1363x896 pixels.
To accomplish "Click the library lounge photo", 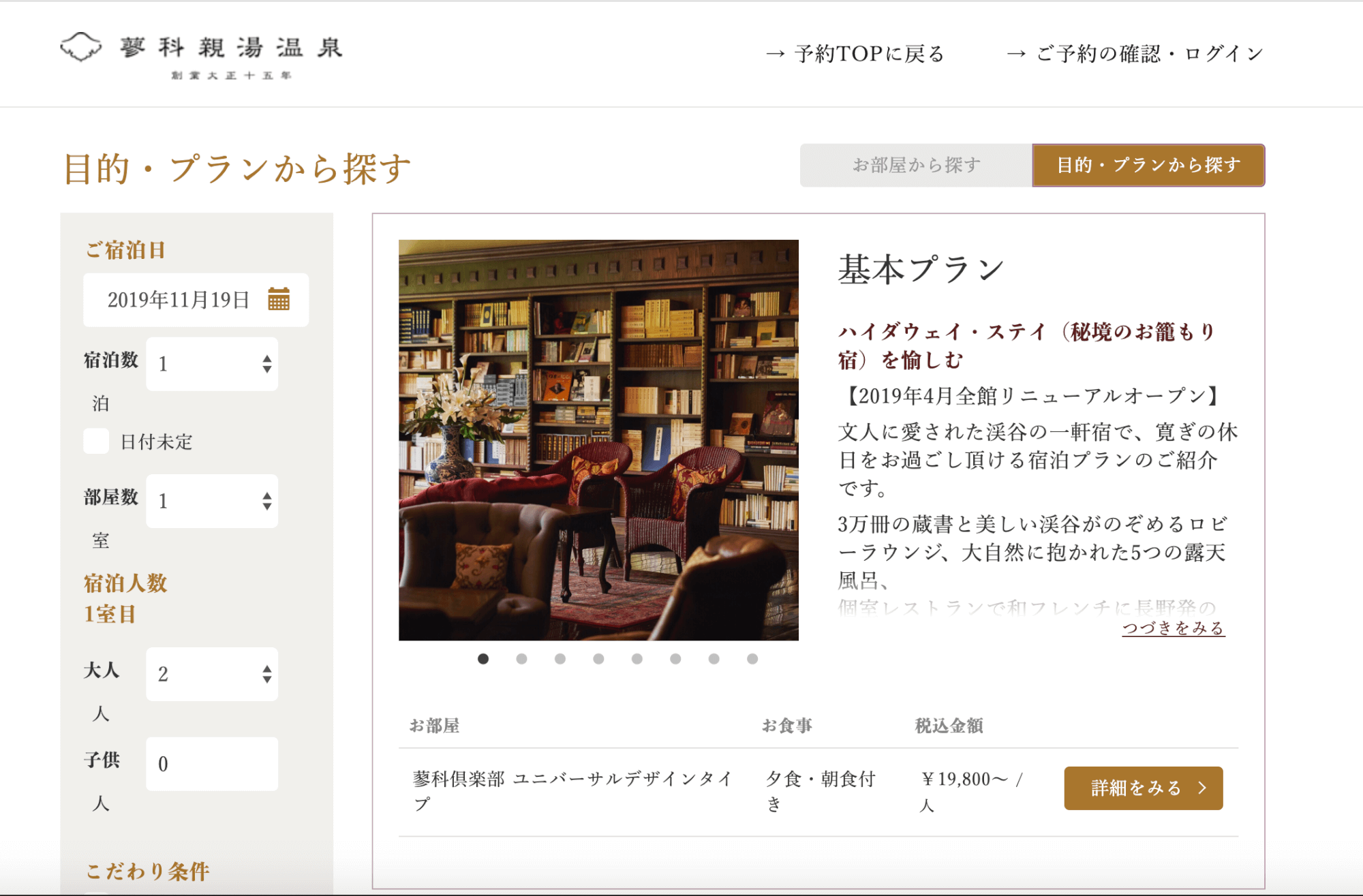I will point(598,440).
